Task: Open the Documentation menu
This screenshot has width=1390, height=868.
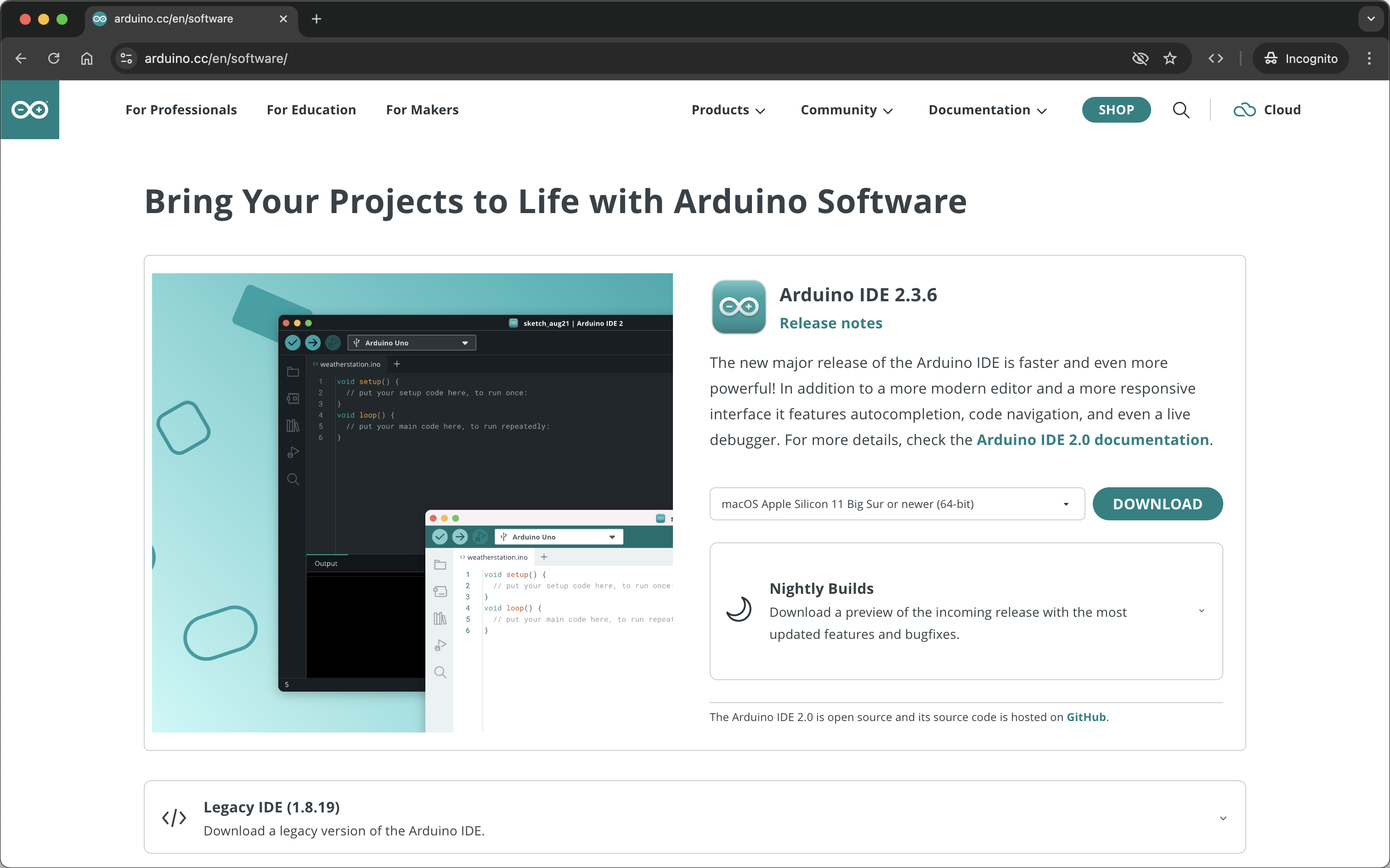Action: pos(987,110)
